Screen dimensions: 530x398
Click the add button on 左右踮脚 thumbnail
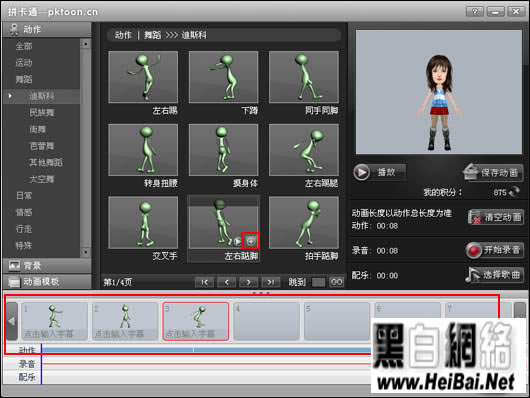[x=251, y=241]
